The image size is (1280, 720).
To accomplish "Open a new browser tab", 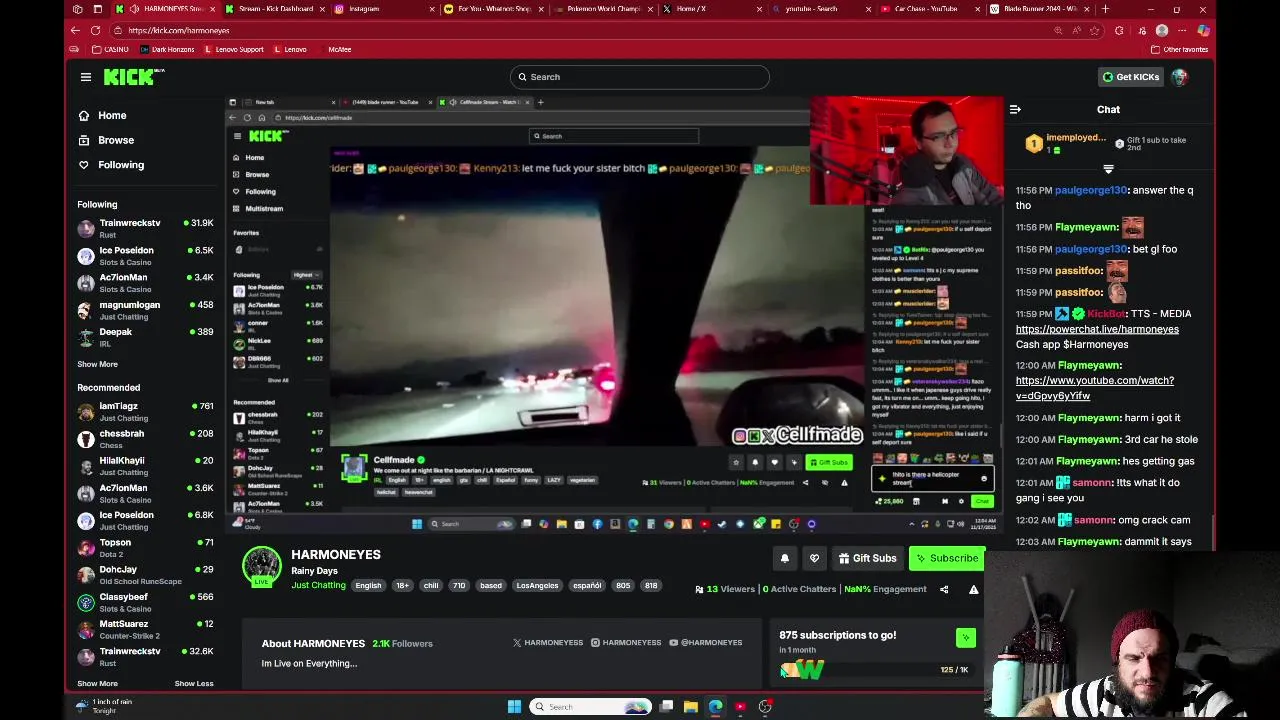I will 1104,9.
